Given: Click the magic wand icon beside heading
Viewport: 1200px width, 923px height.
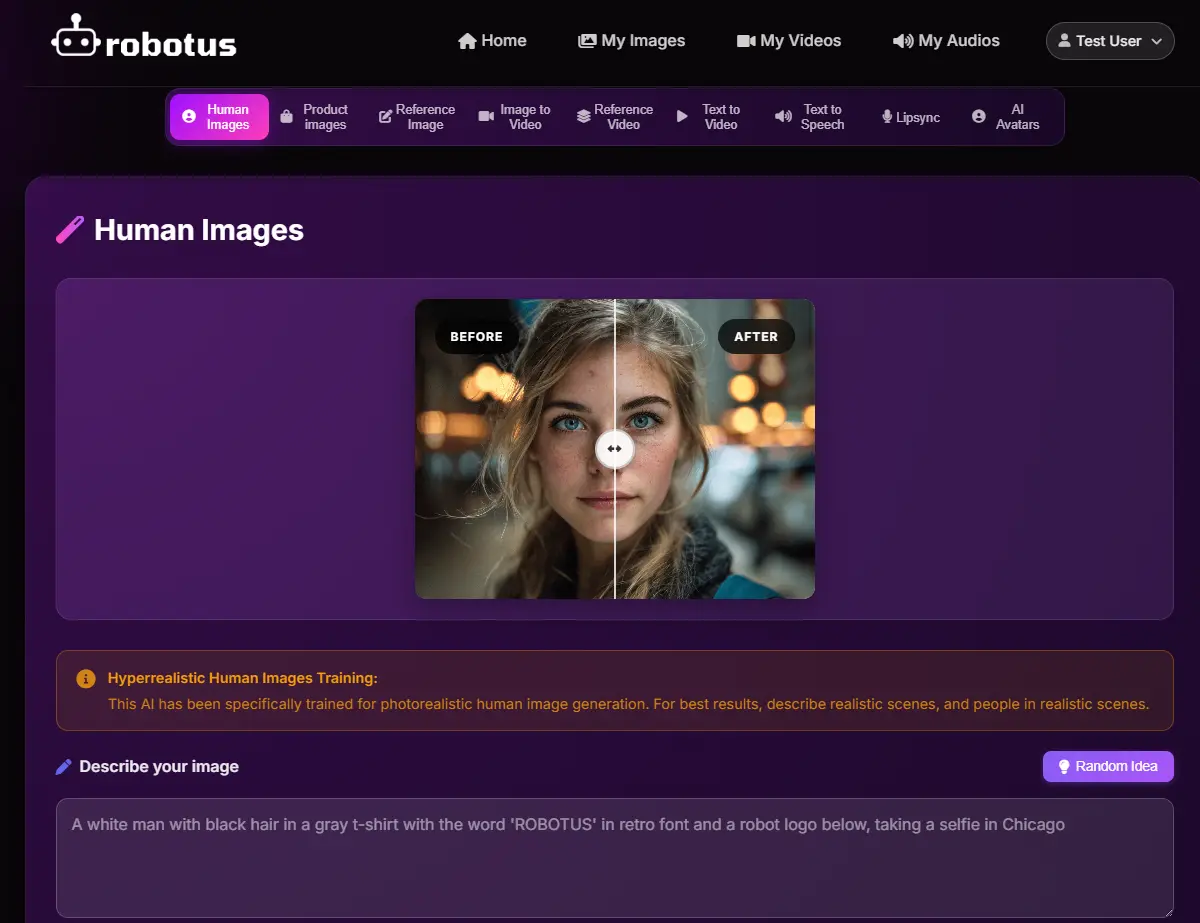Looking at the screenshot, I should point(70,230).
